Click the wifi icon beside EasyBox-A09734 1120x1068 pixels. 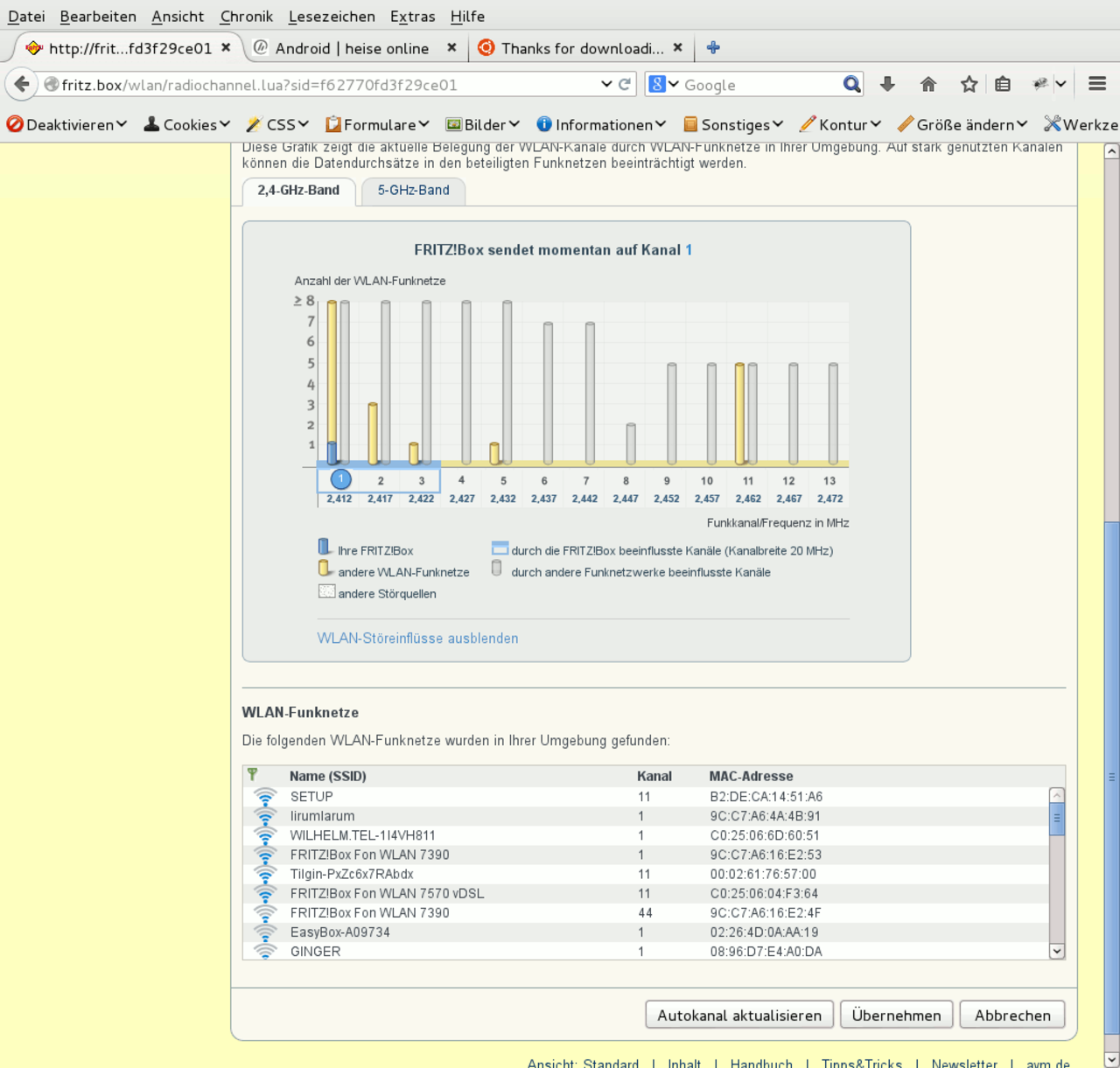tap(265, 932)
